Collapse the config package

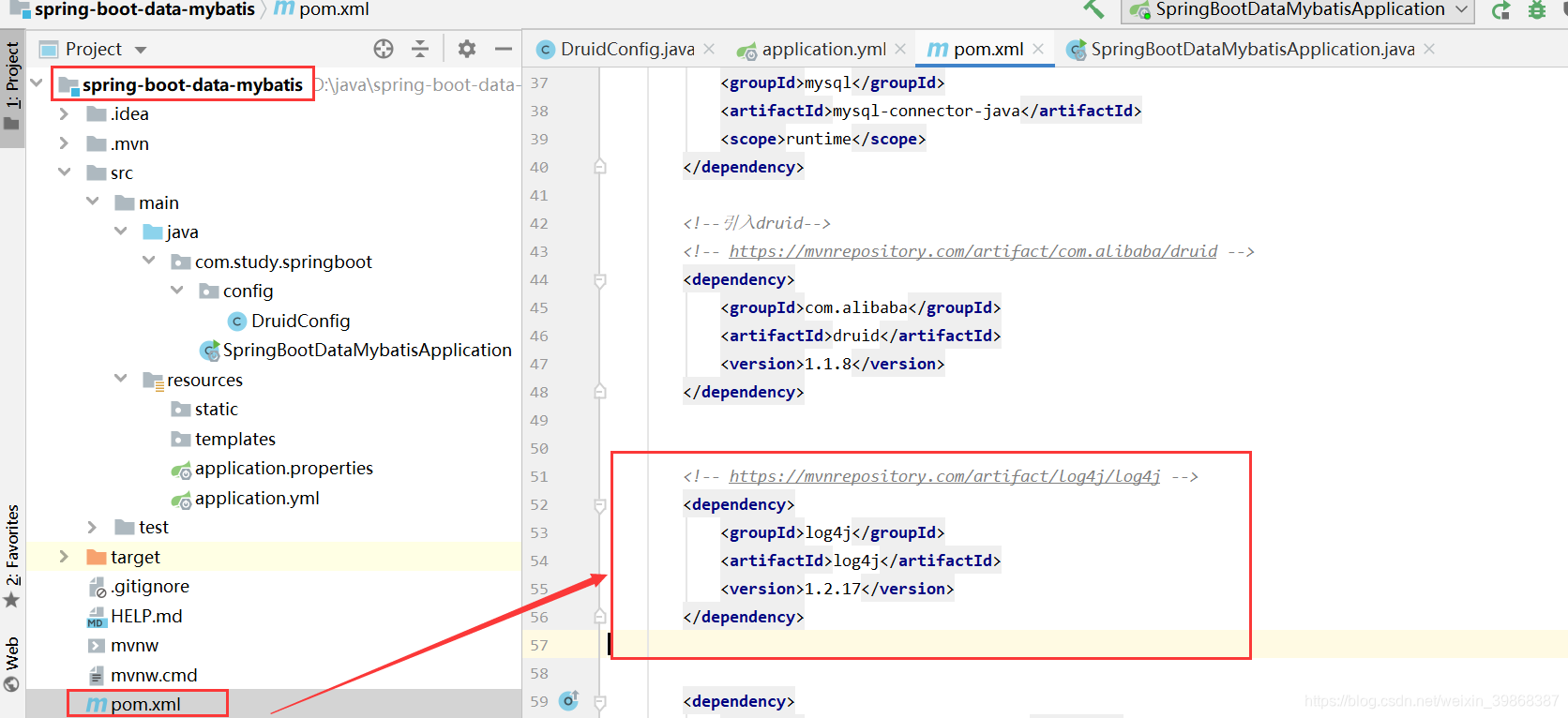(x=176, y=290)
